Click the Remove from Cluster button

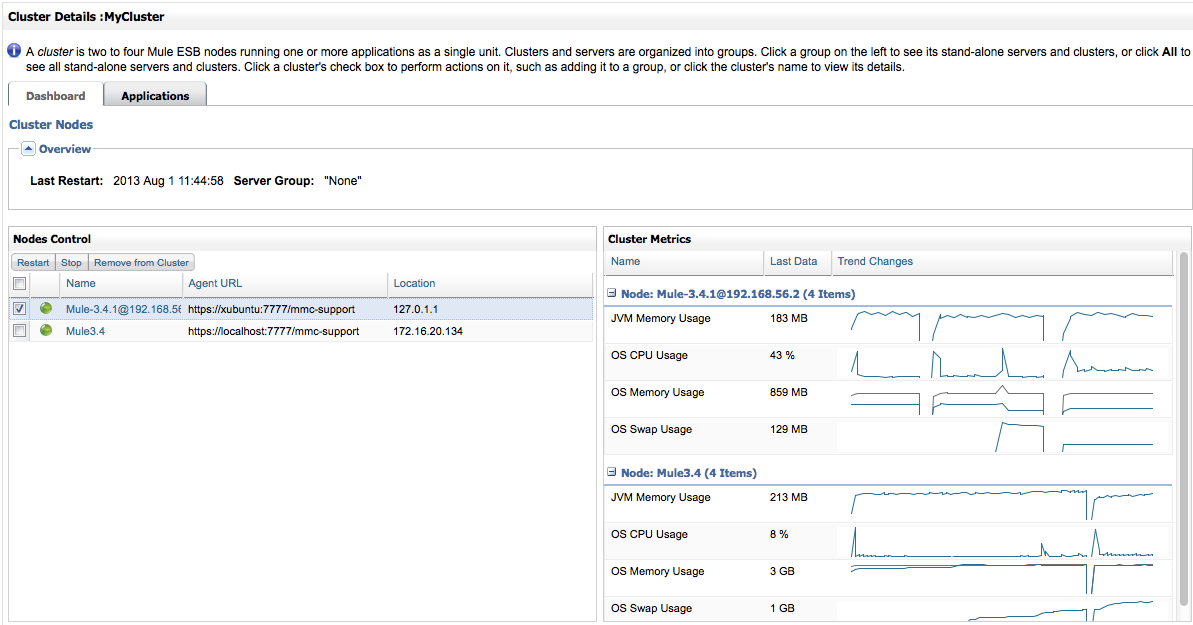pos(140,262)
